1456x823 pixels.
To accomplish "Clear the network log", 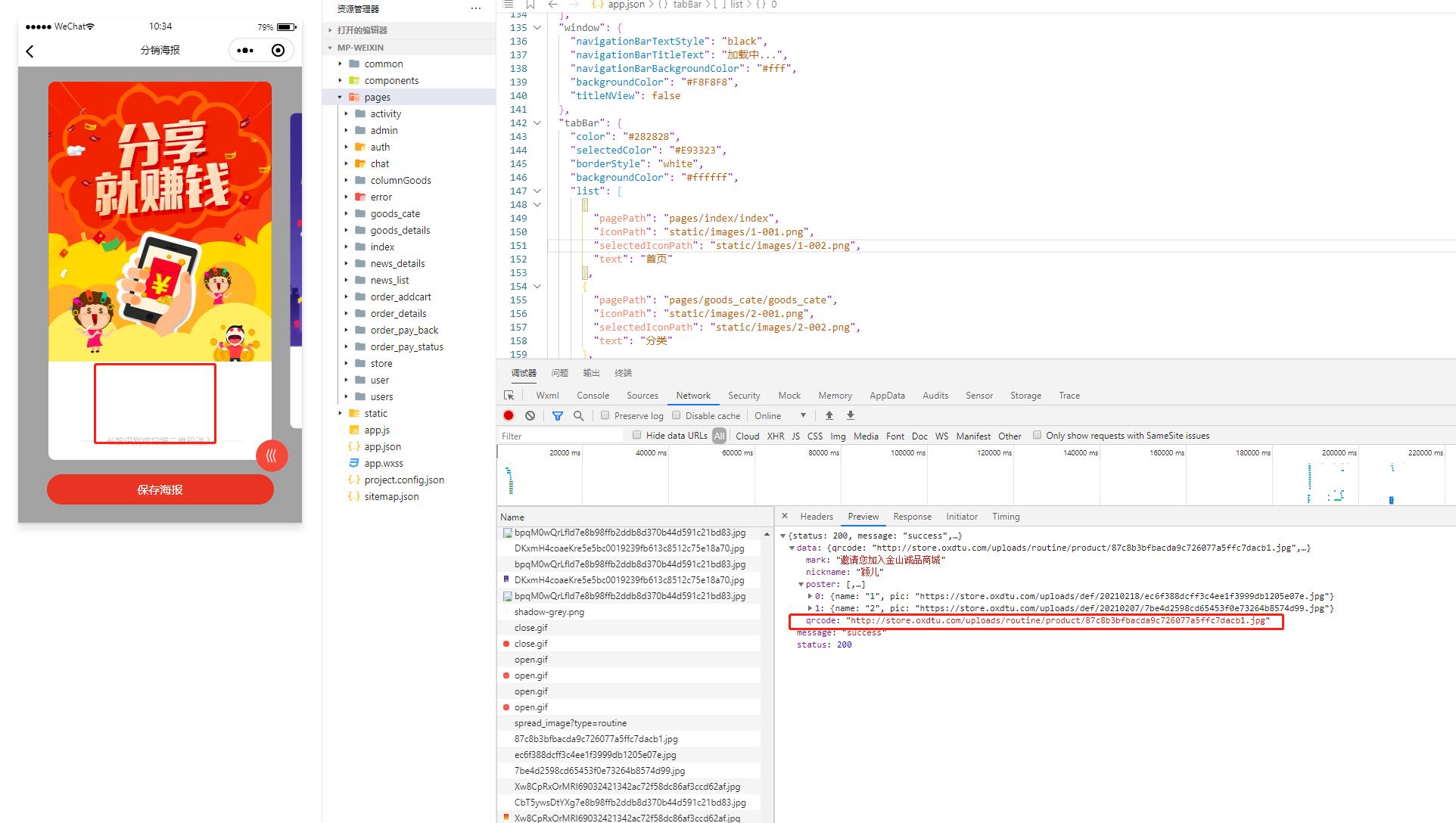I will click(x=530, y=415).
